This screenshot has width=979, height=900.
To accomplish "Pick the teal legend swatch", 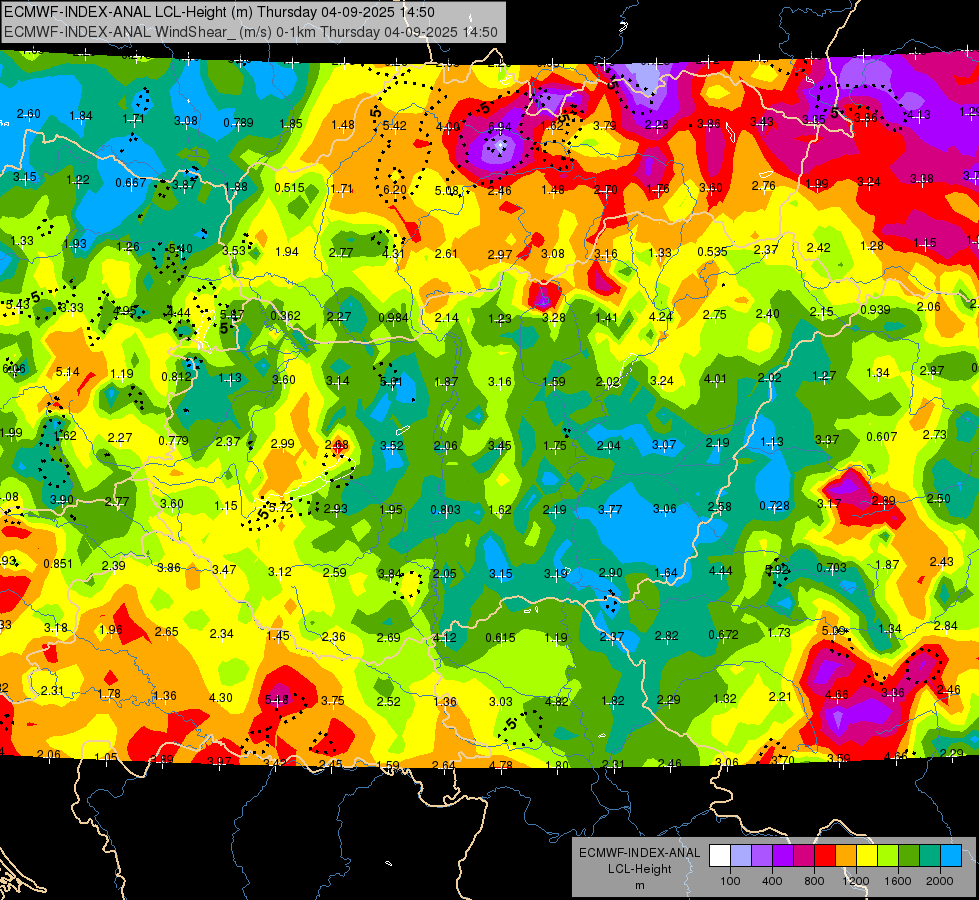I will pos(930,856).
